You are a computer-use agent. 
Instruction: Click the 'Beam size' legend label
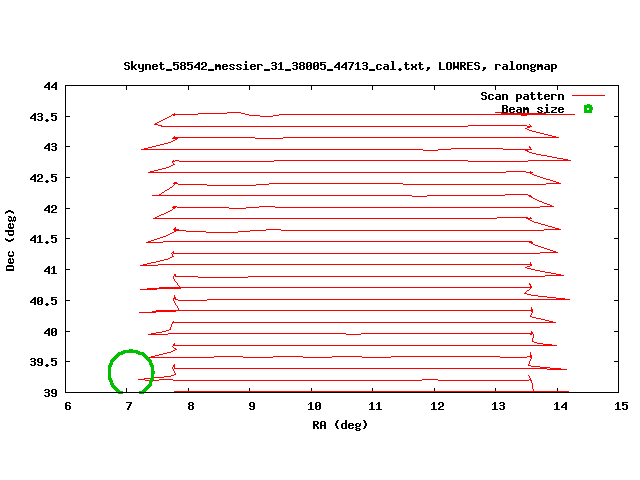pyautogui.click(x=533, y=109)
